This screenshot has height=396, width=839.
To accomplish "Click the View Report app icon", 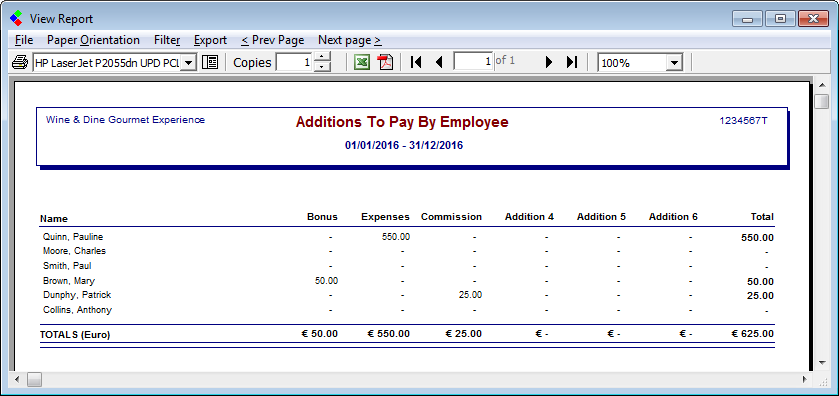I will pos(16,19).
